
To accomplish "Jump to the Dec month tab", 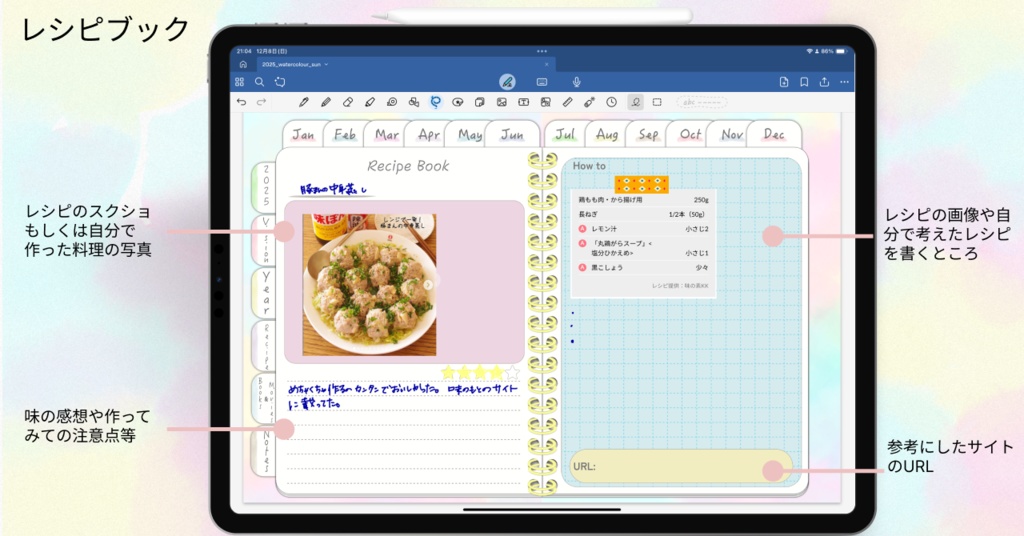I will (x=774, y=134).
